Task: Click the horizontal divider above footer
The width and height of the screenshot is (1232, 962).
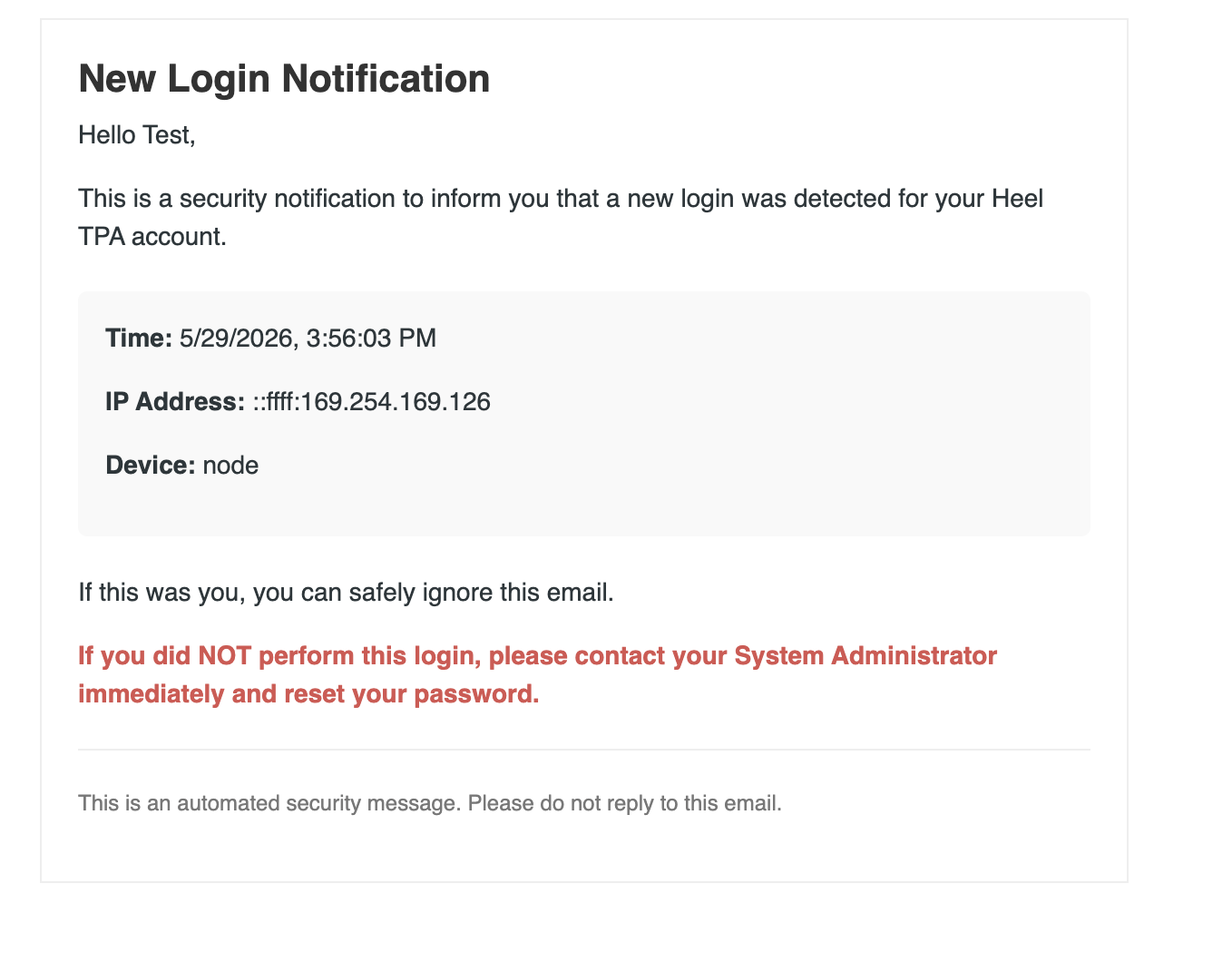Action: tap(584, 750)
